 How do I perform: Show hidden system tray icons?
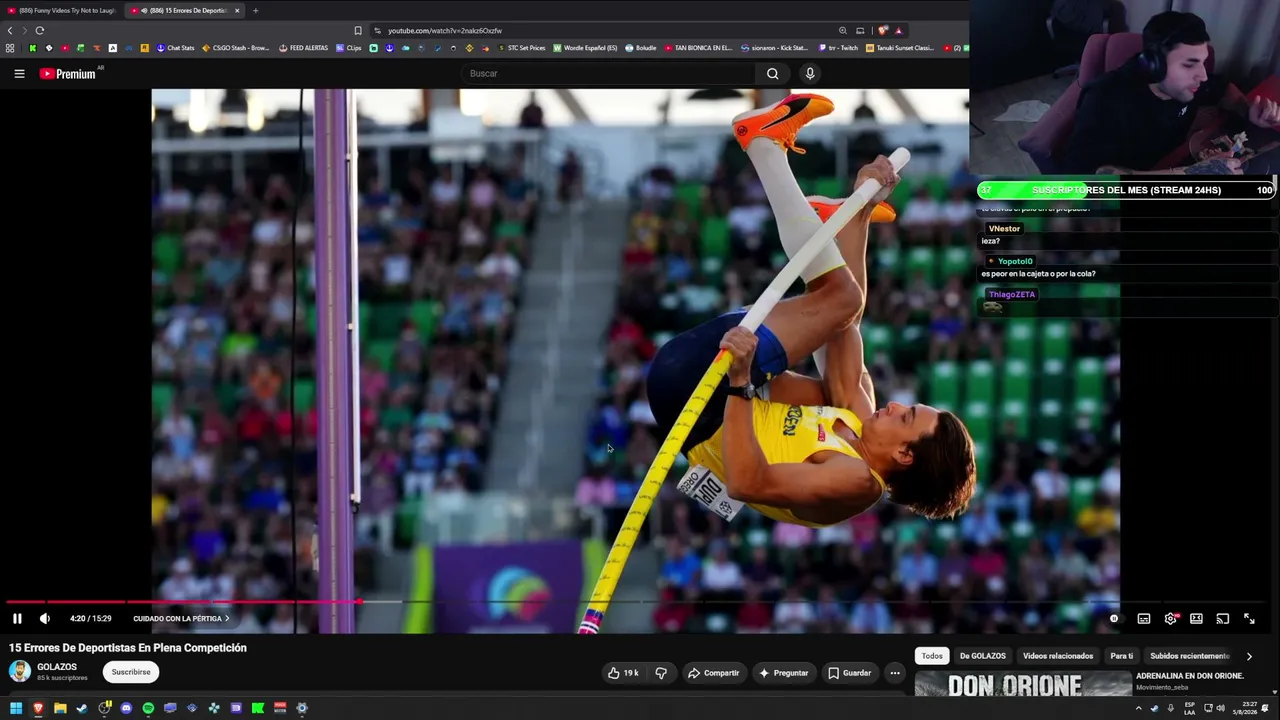[1138, 708]
